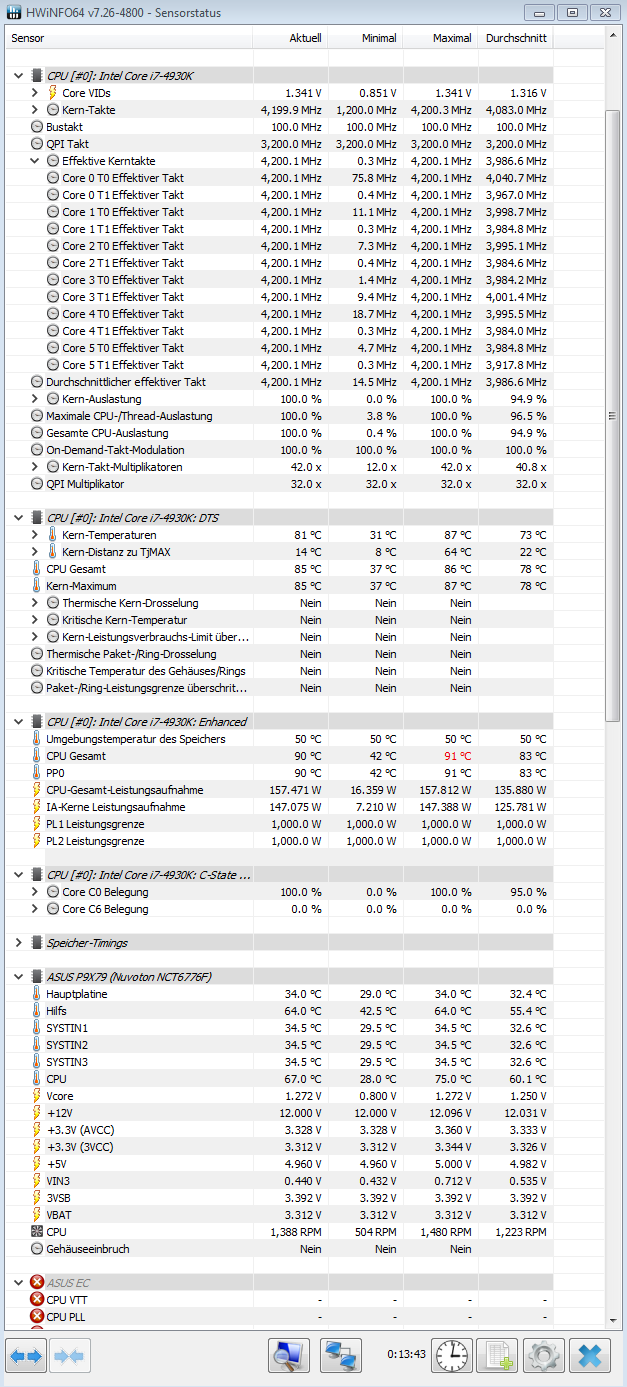Select Maximale CPU-/Thread-Auslastung row
This screenshot has width=627, height=1387.
[279, 416]
